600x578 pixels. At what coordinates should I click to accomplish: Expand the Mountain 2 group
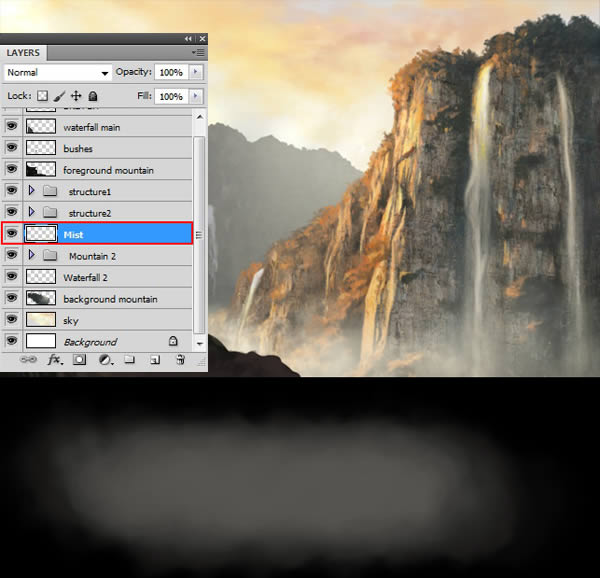[31, 255]
